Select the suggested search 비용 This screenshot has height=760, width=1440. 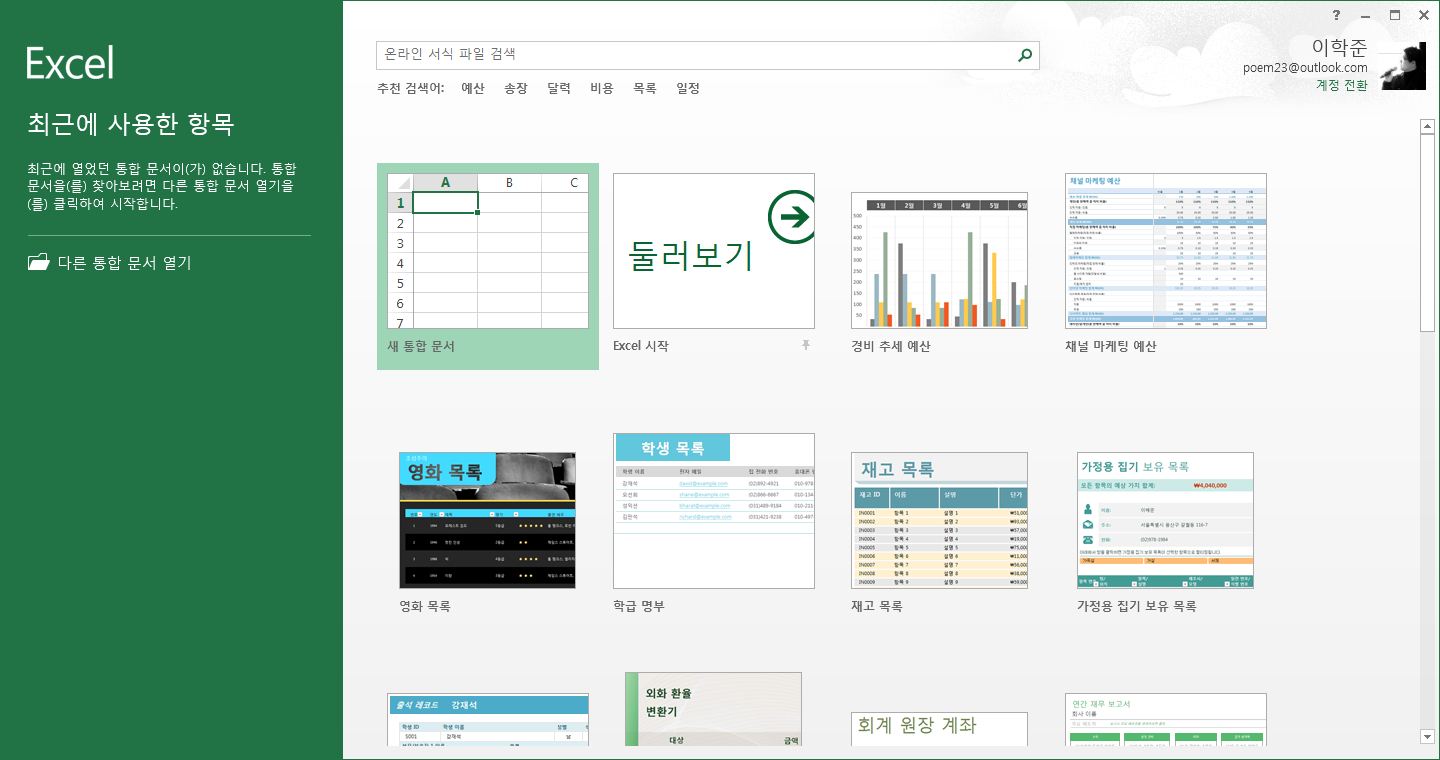(602, 88)
